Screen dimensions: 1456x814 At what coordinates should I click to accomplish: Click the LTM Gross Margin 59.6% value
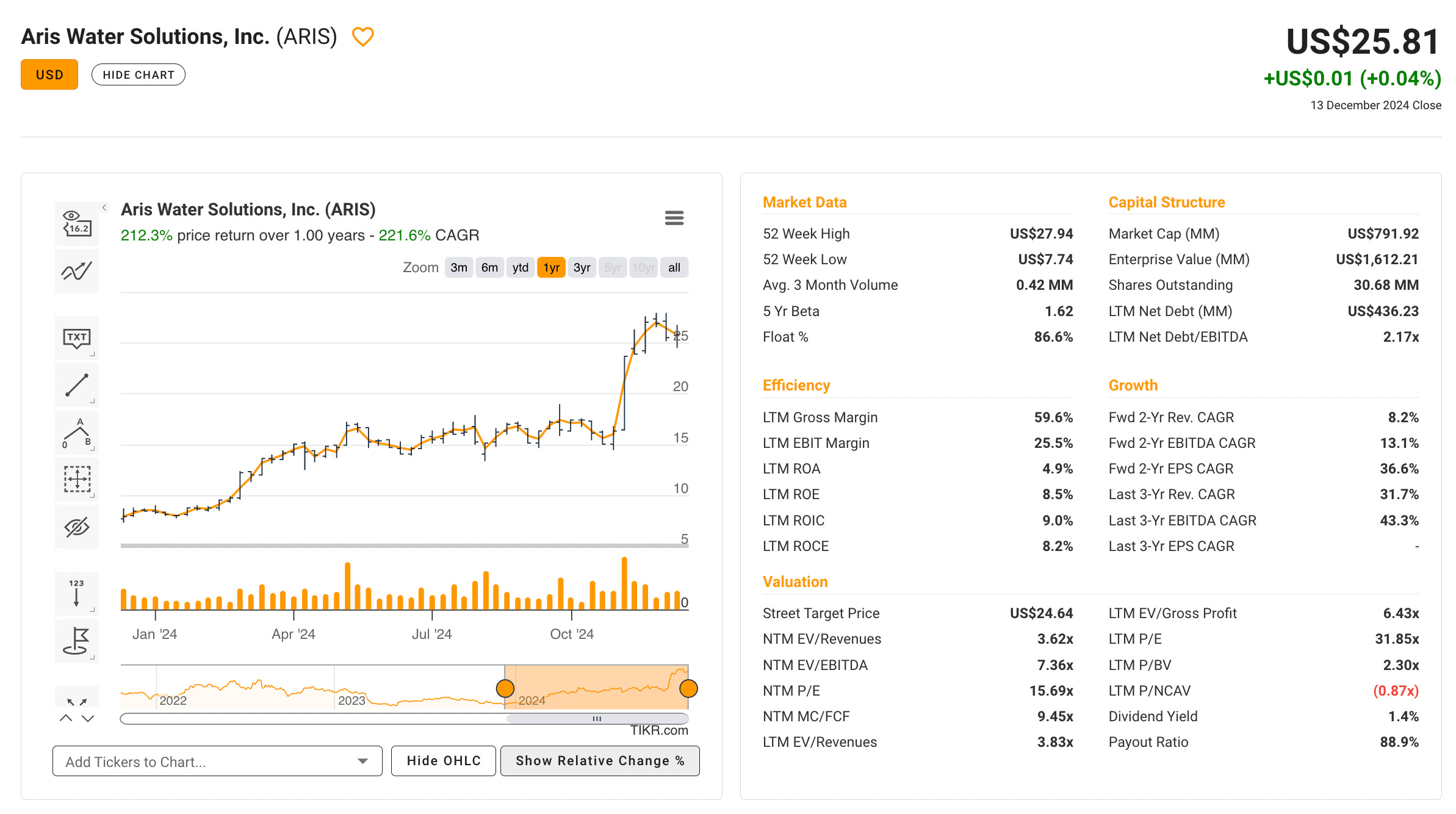[1053, 417]
